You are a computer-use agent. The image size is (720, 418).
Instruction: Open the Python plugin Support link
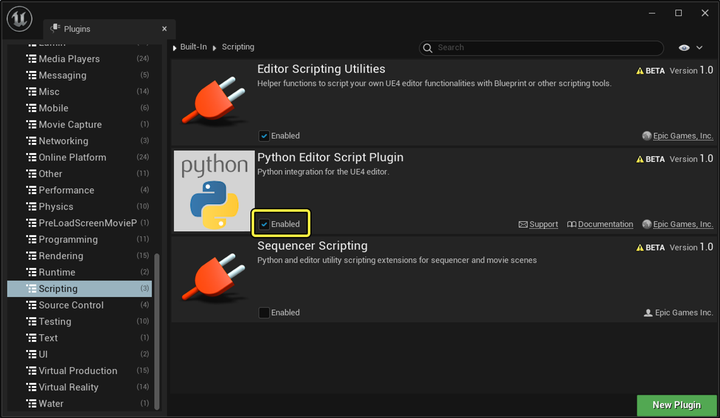pos(543,224)
